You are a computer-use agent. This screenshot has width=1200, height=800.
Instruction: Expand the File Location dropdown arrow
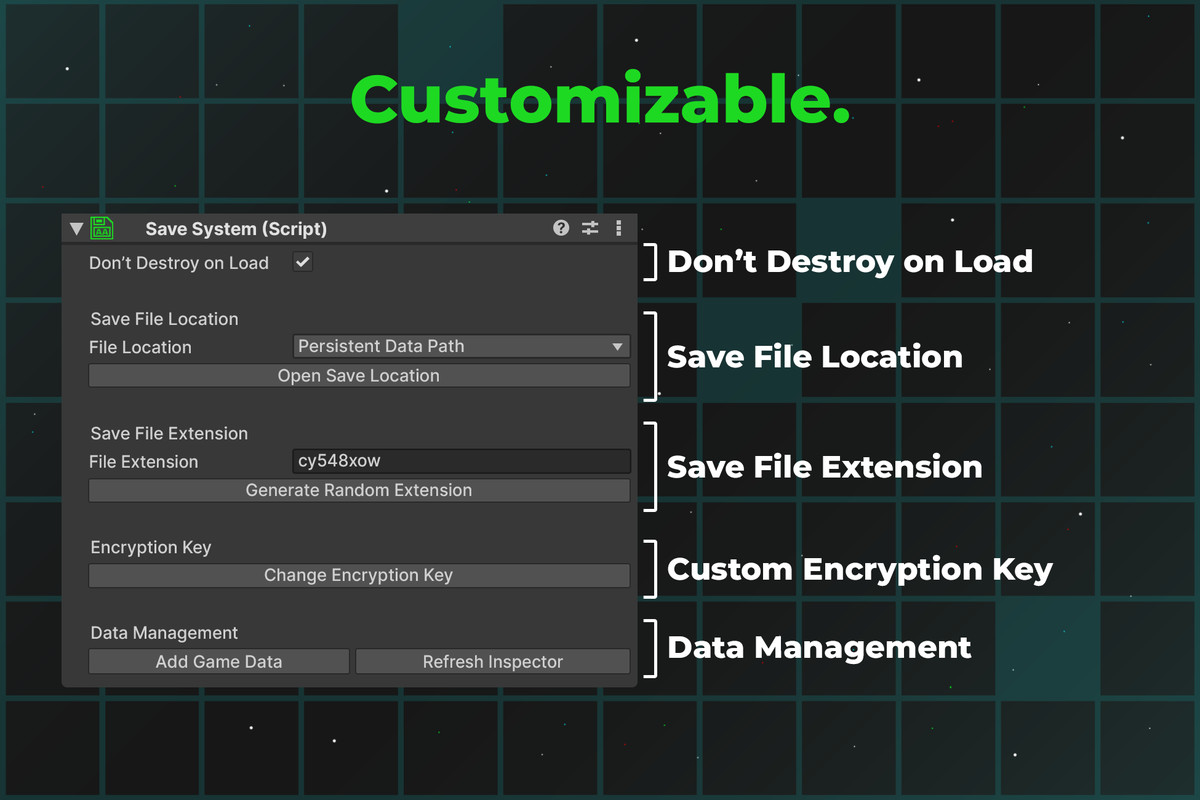620,346
